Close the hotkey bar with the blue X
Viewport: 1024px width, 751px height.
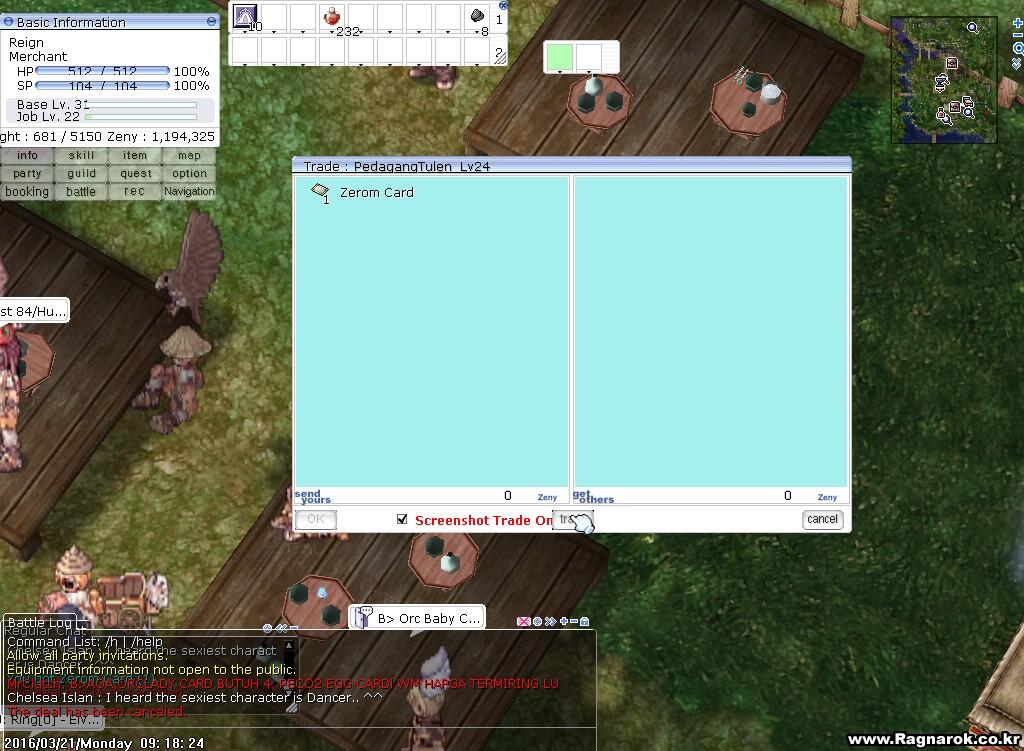[503, 5]
